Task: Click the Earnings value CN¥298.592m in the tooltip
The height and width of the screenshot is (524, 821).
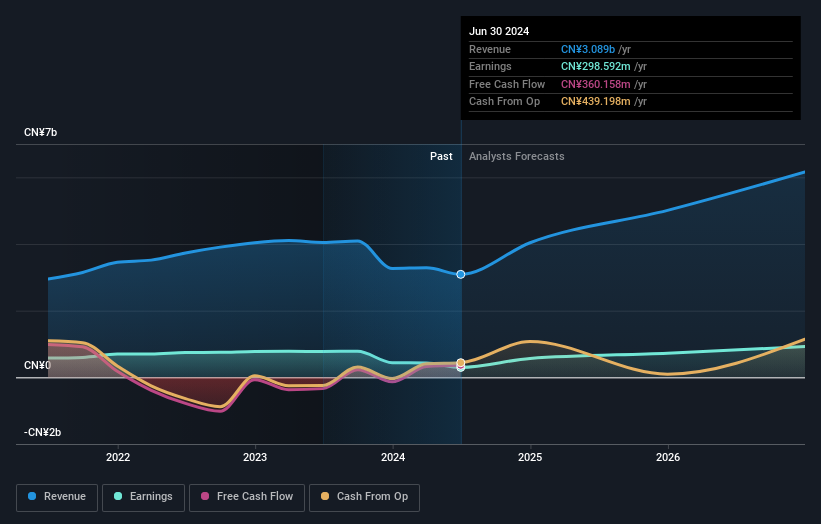Action: pos(596,66)
